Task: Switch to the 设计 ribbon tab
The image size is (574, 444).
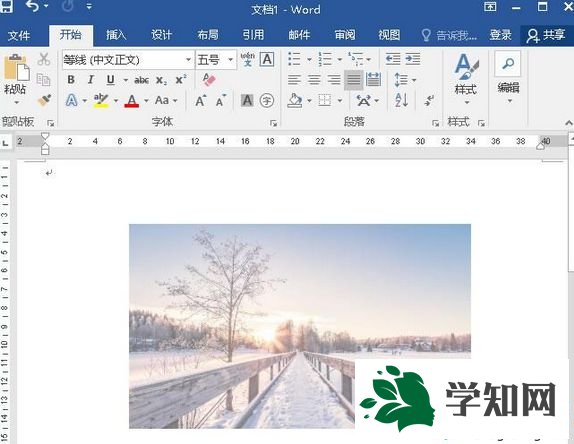Action: [x=161, y=35]
